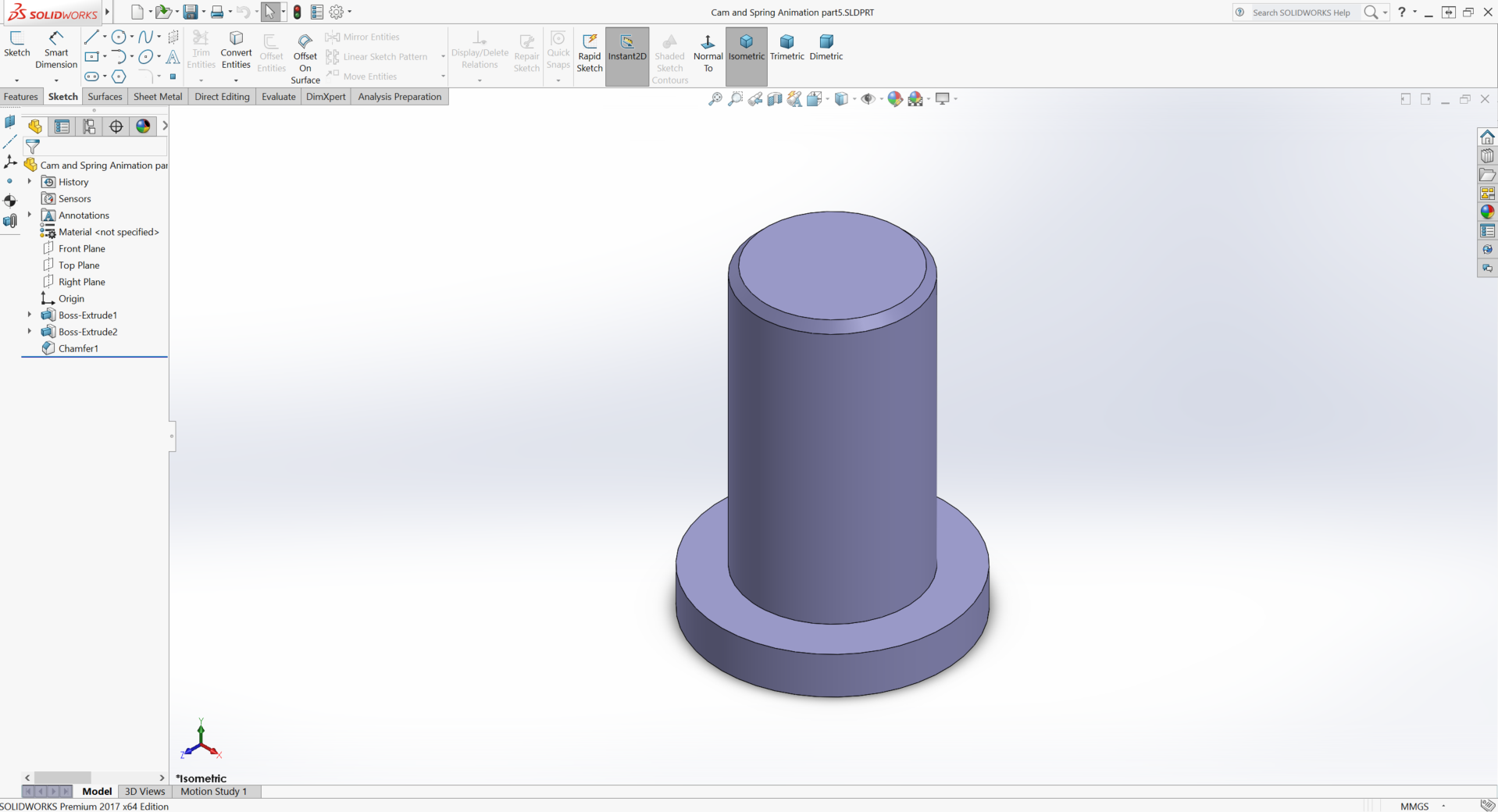Expand the Boss-Extrude1 feature node
Viewport: 1498px width, 812px height.
[x=30, y=315]
